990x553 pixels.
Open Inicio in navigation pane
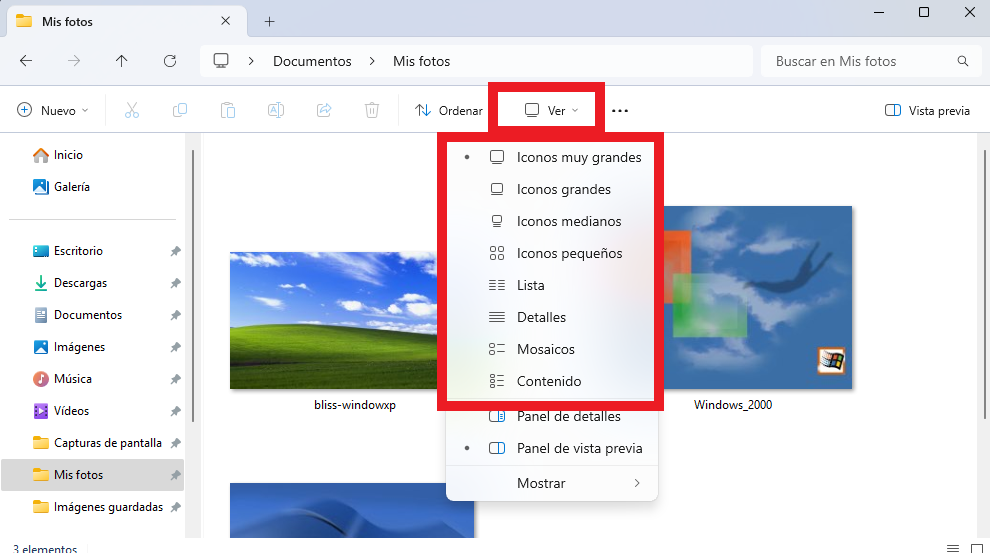(58, 155)
